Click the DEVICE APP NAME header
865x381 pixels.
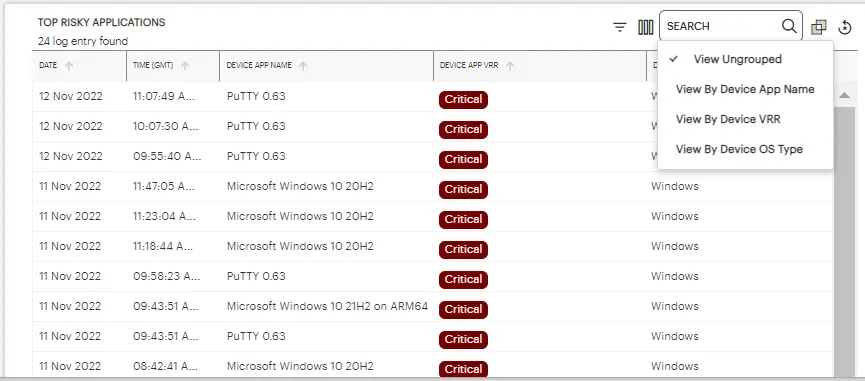[259, 65]
